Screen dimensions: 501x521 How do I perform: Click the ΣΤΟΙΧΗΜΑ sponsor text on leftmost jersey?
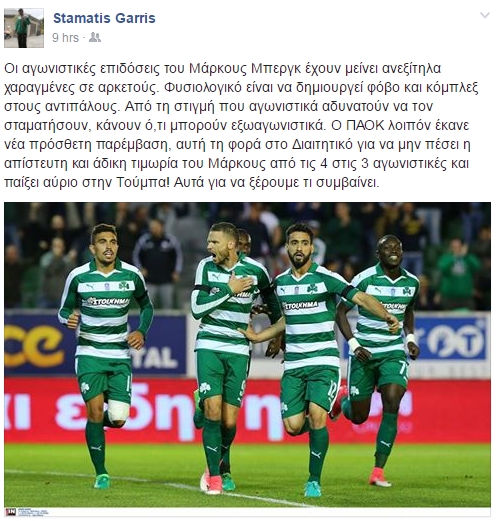pos(107,302)
